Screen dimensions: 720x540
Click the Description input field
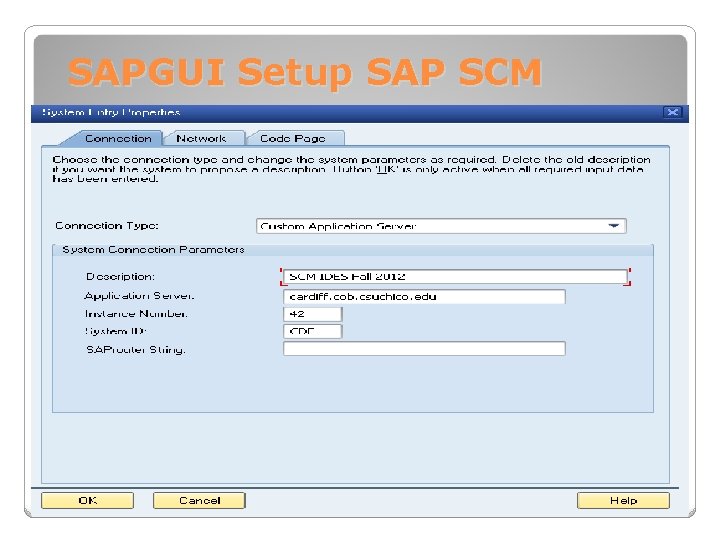pos(455,276)
